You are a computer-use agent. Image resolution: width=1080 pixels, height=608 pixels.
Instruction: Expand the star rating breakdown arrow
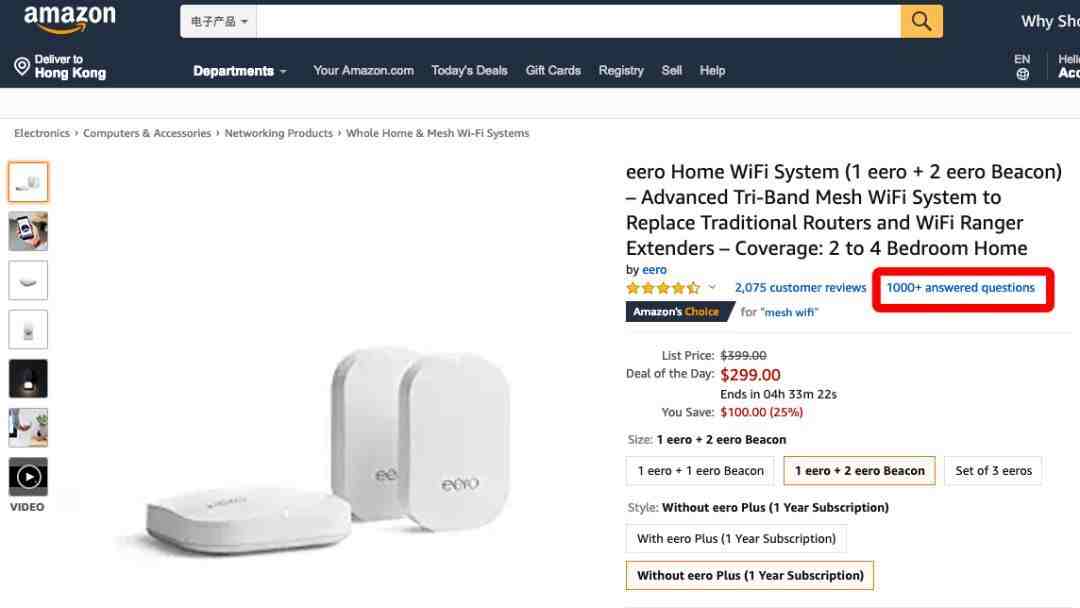(712, 288)
